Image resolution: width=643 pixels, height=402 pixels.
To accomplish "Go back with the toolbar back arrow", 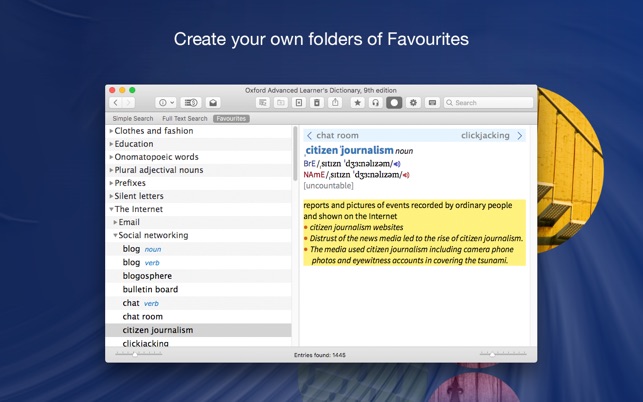I will pyautogui.click(x=116, y=103).
